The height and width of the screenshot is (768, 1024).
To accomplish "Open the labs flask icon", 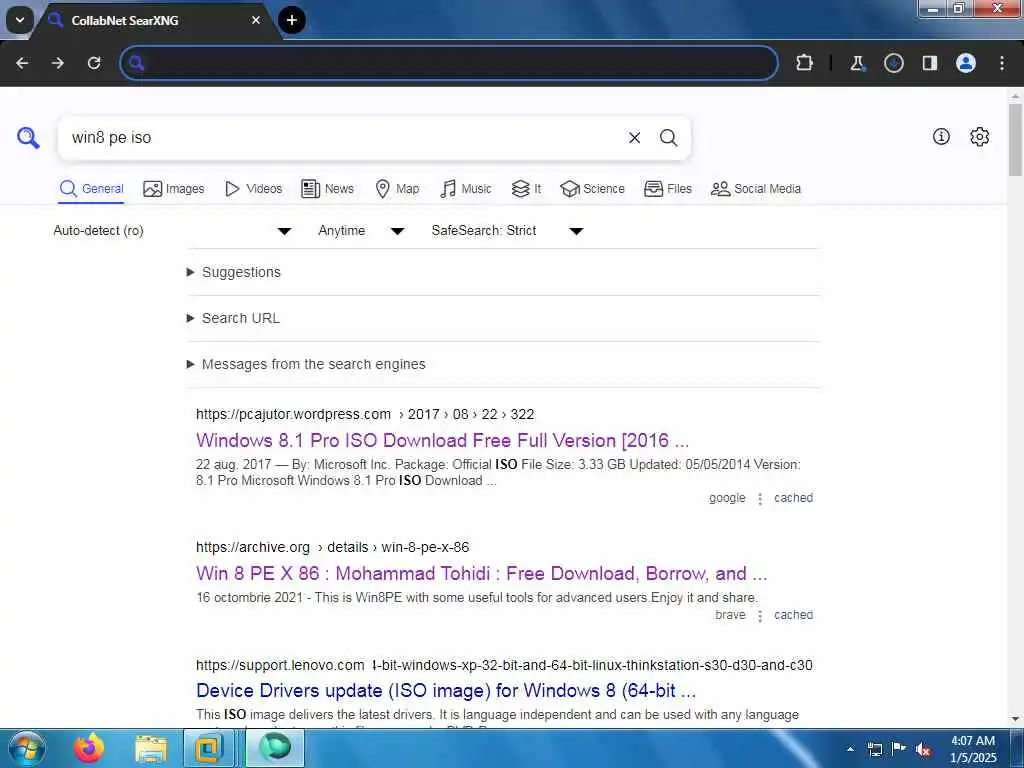I will [857, 63].
